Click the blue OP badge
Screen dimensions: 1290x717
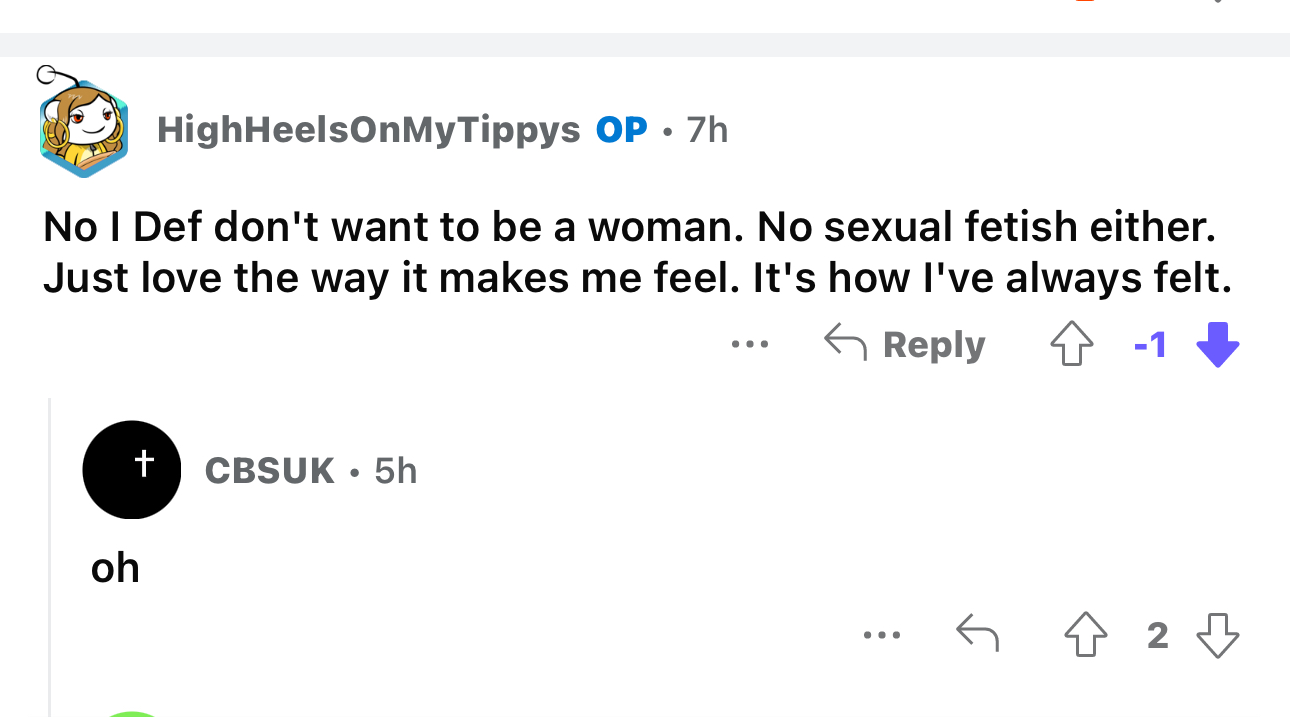point(621,130)
